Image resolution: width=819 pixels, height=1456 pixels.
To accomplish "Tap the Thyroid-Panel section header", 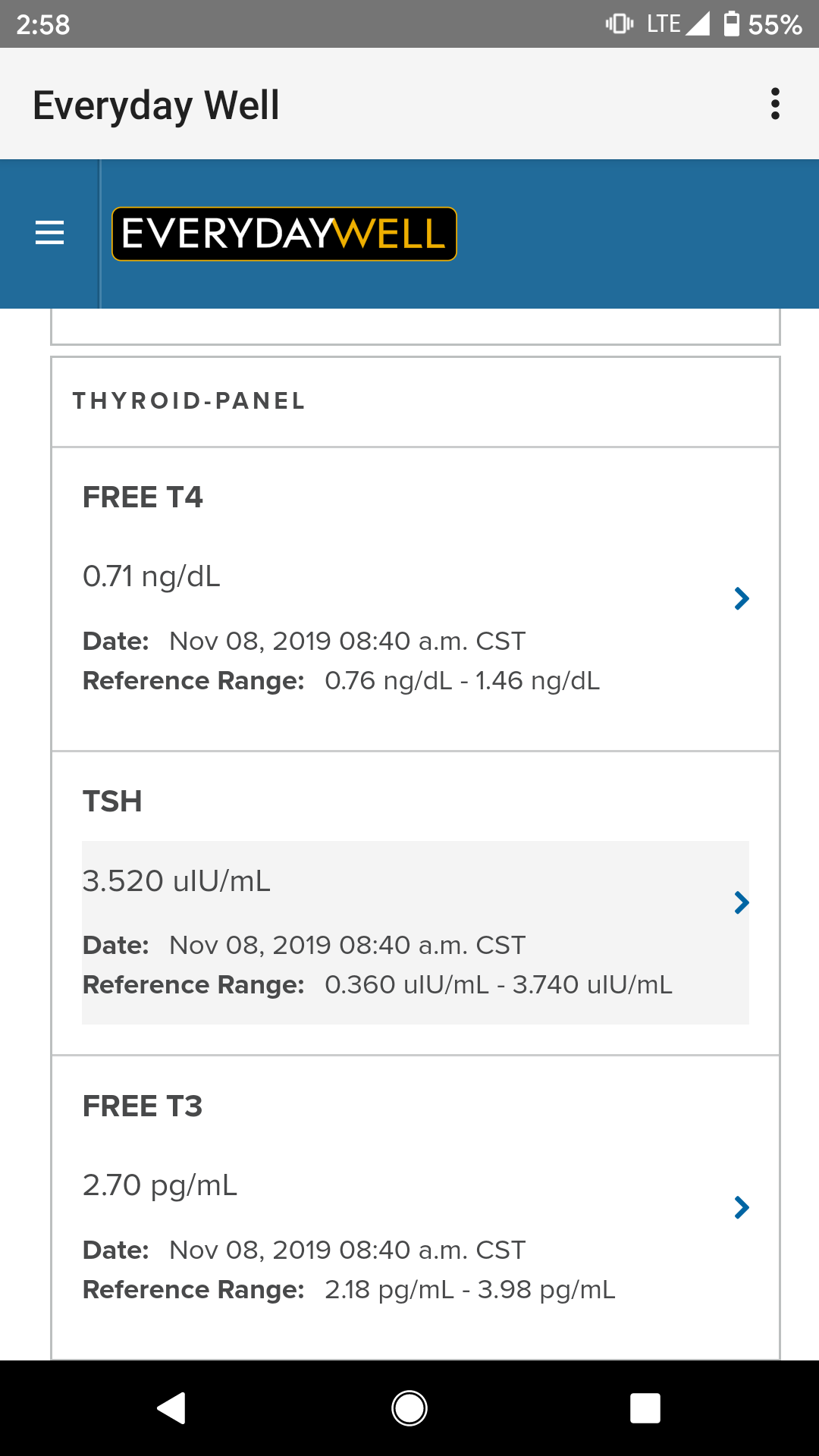I will pyautogui.click(x=189, y=401).
